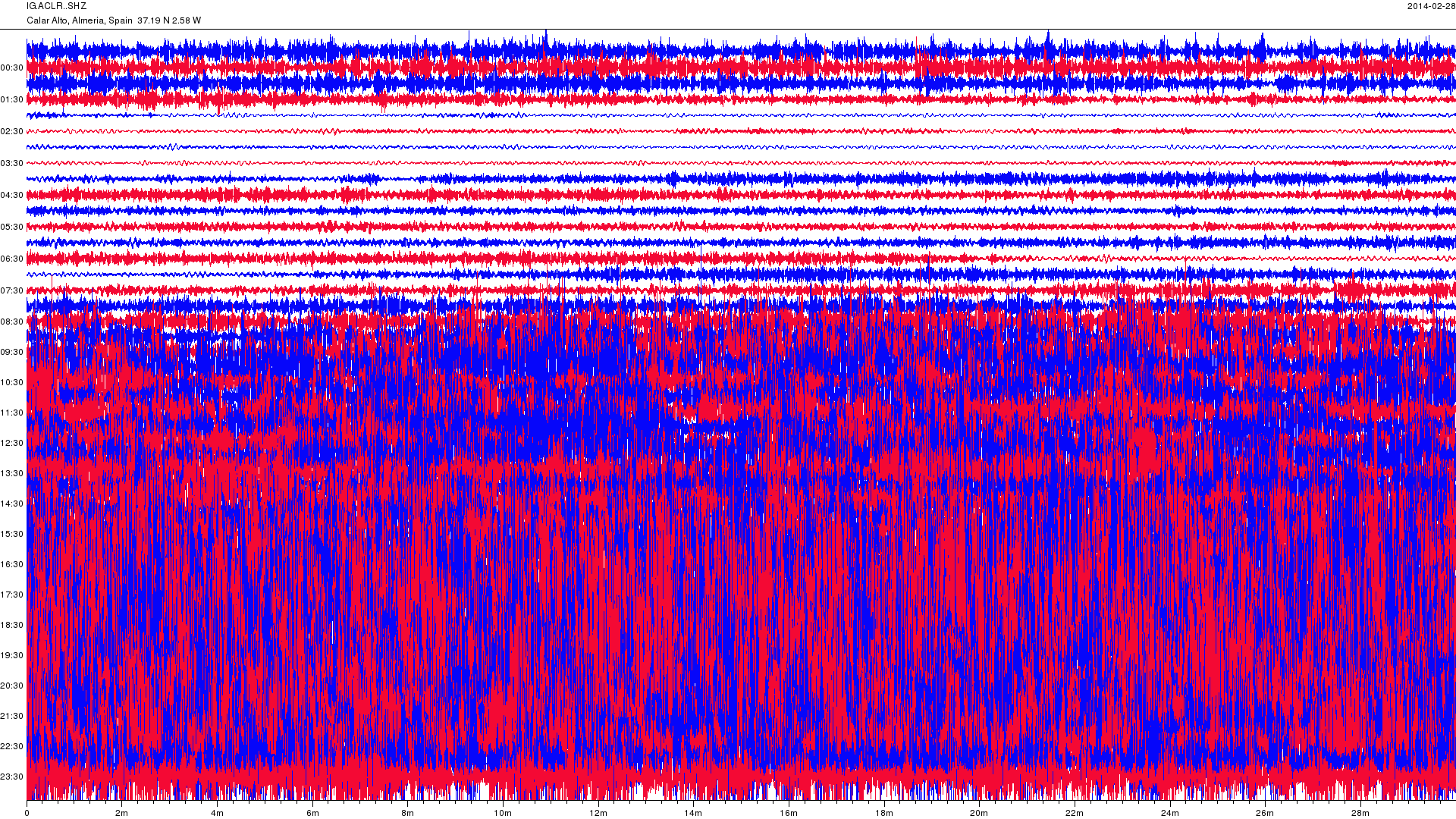Select the 16m axis tick label
The image size is (1456, 819).
[x=789, y=814]
